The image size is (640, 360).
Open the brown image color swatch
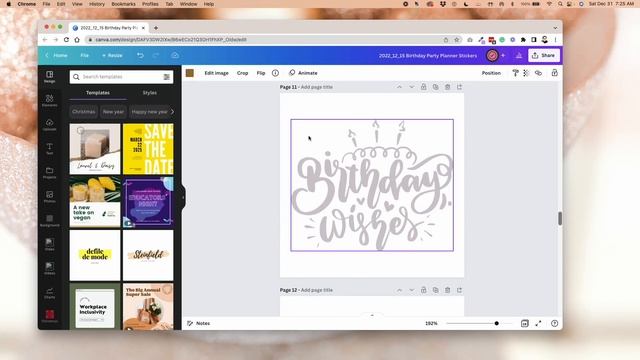190,73
